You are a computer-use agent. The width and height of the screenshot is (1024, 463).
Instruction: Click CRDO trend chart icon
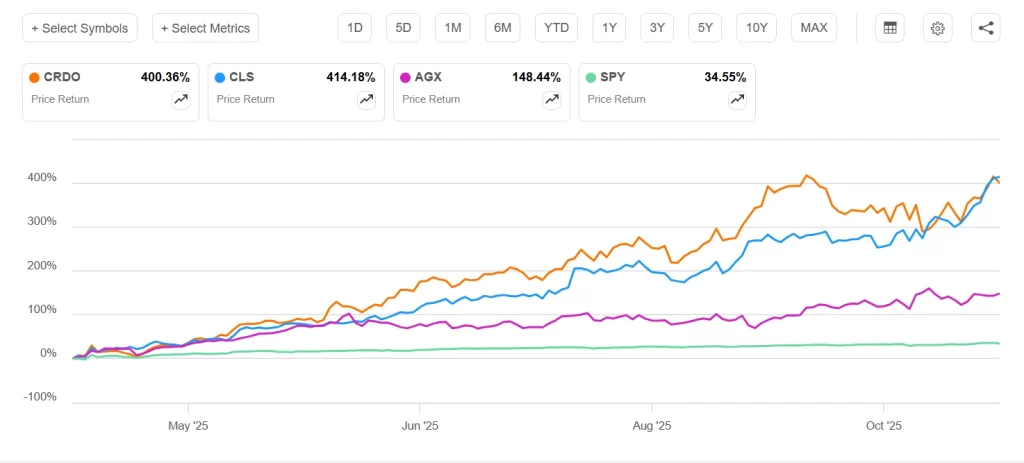pos(181,99)
